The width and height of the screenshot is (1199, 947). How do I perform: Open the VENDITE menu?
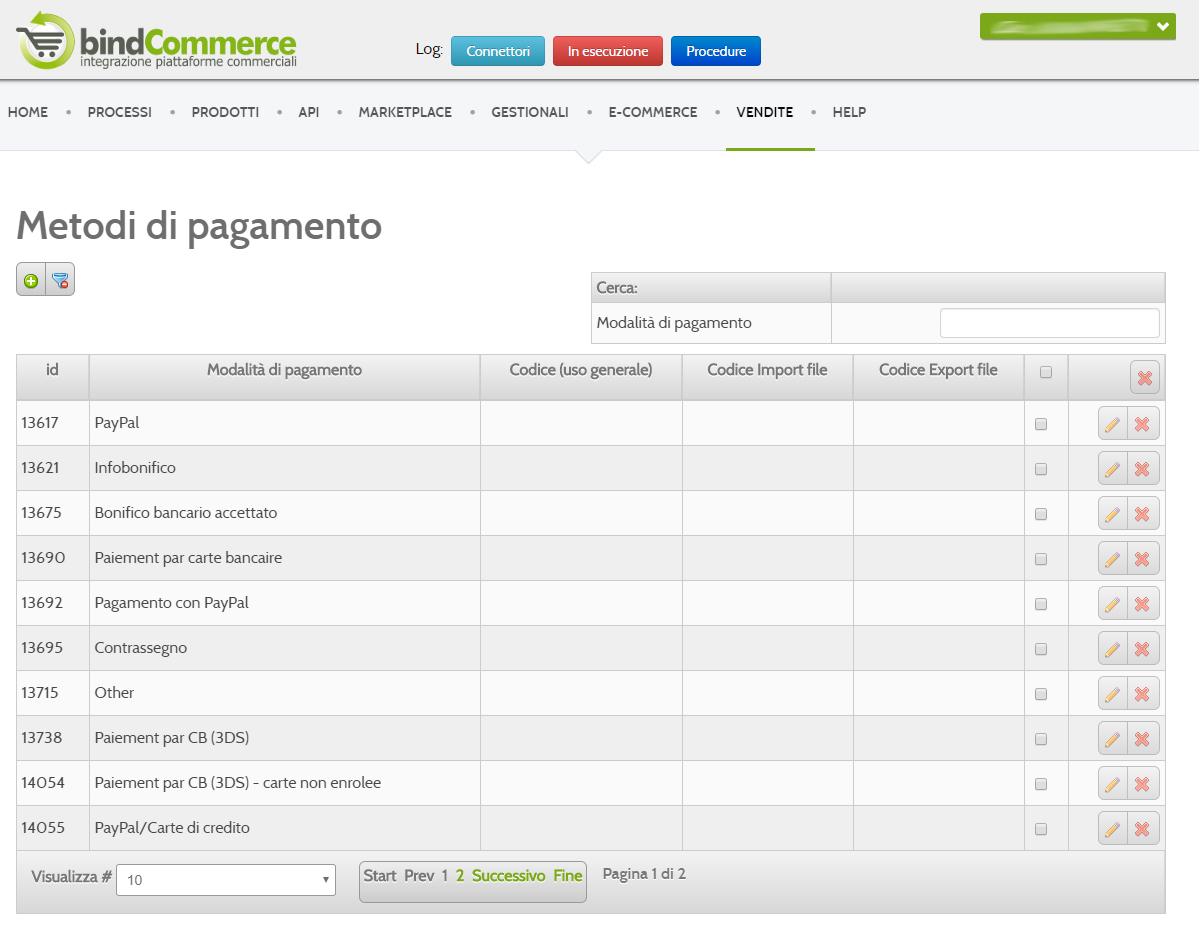[765, 112]
